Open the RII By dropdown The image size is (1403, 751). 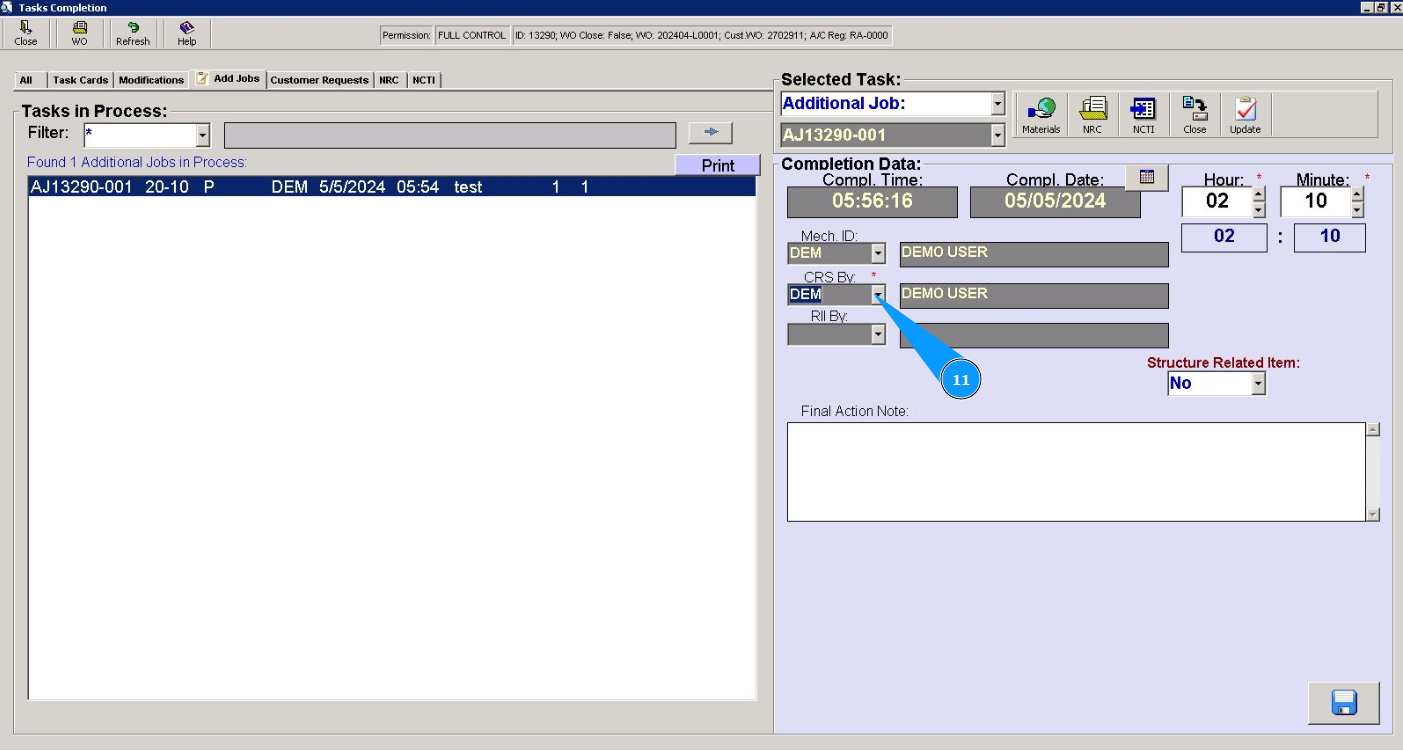point(878,335)
